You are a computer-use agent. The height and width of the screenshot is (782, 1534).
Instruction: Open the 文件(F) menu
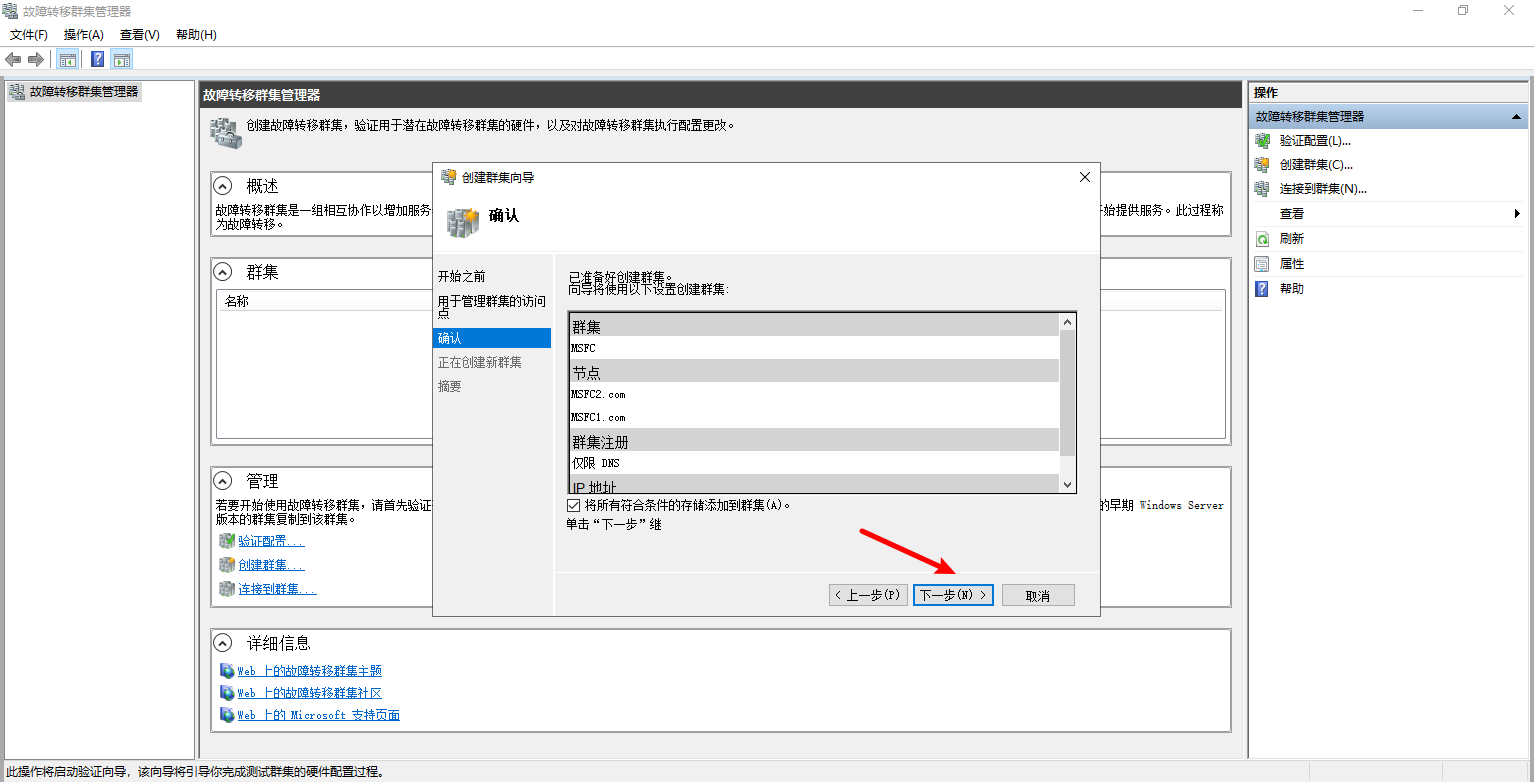click(29, 35)
